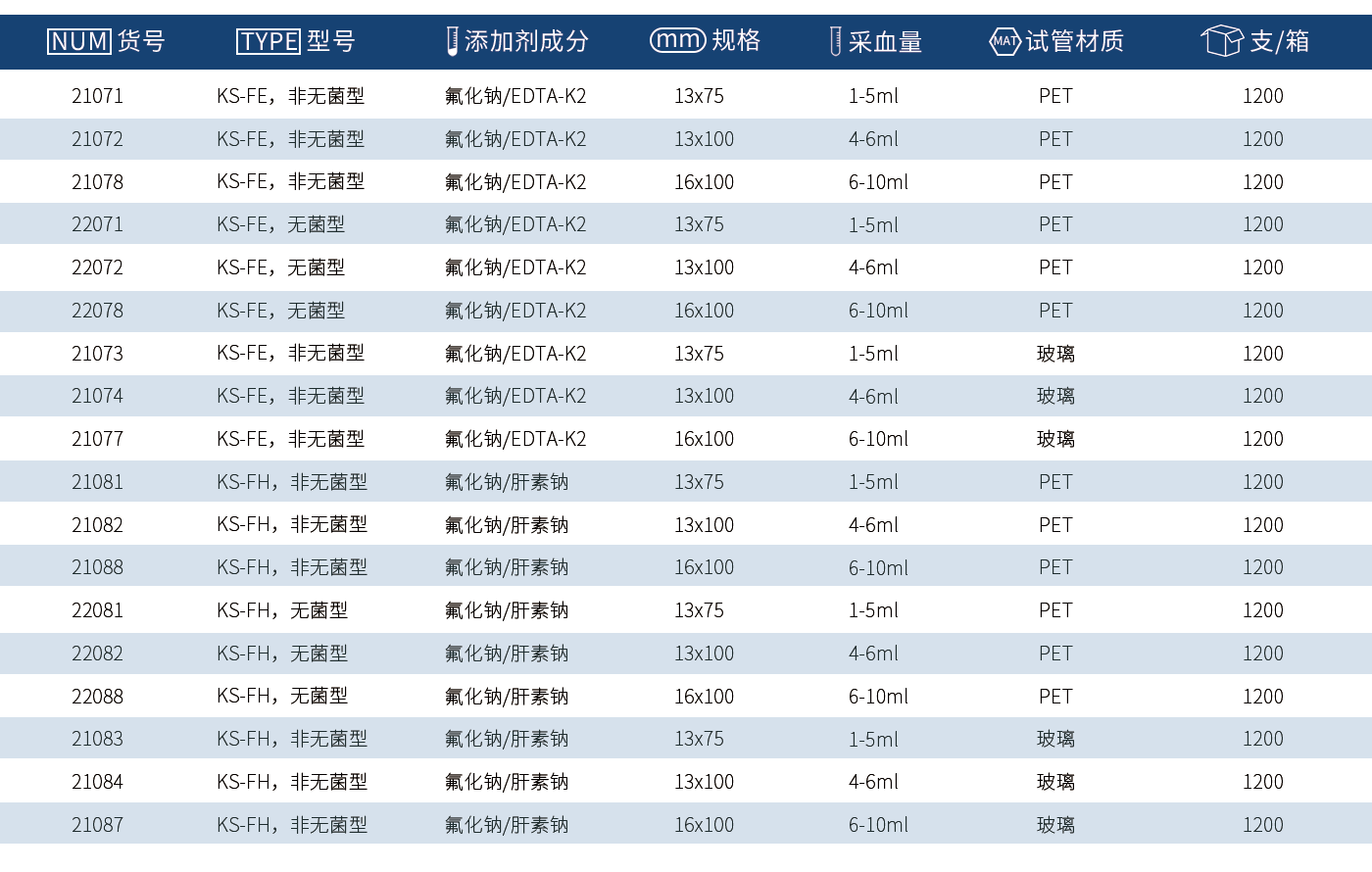Select the MAT hexagon icon beside 试管材质
Viewport: 1372px width, 872px height.
[1004, 41]
